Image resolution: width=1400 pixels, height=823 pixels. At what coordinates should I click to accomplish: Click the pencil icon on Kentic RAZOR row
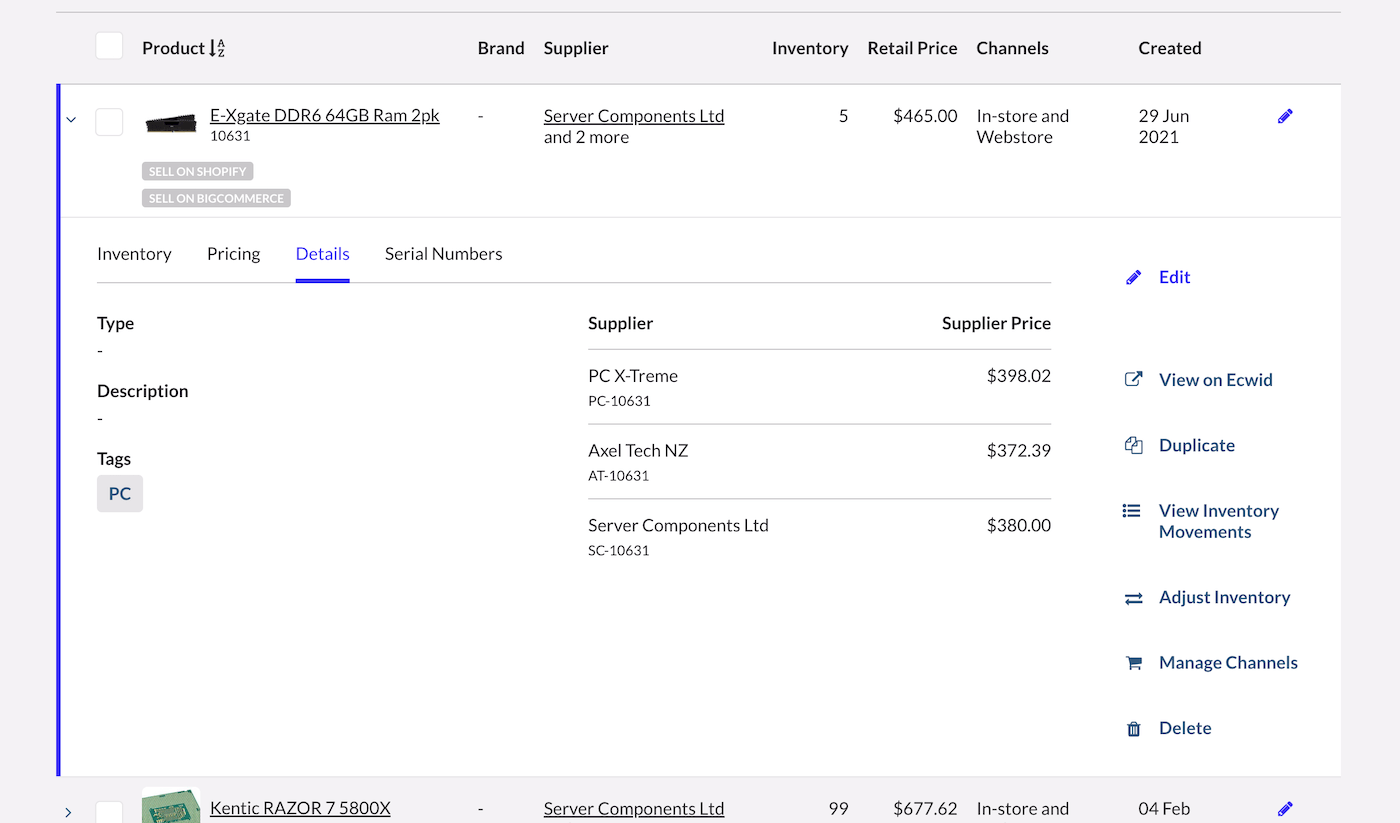pyautogui.click(x=1285, y=808)
